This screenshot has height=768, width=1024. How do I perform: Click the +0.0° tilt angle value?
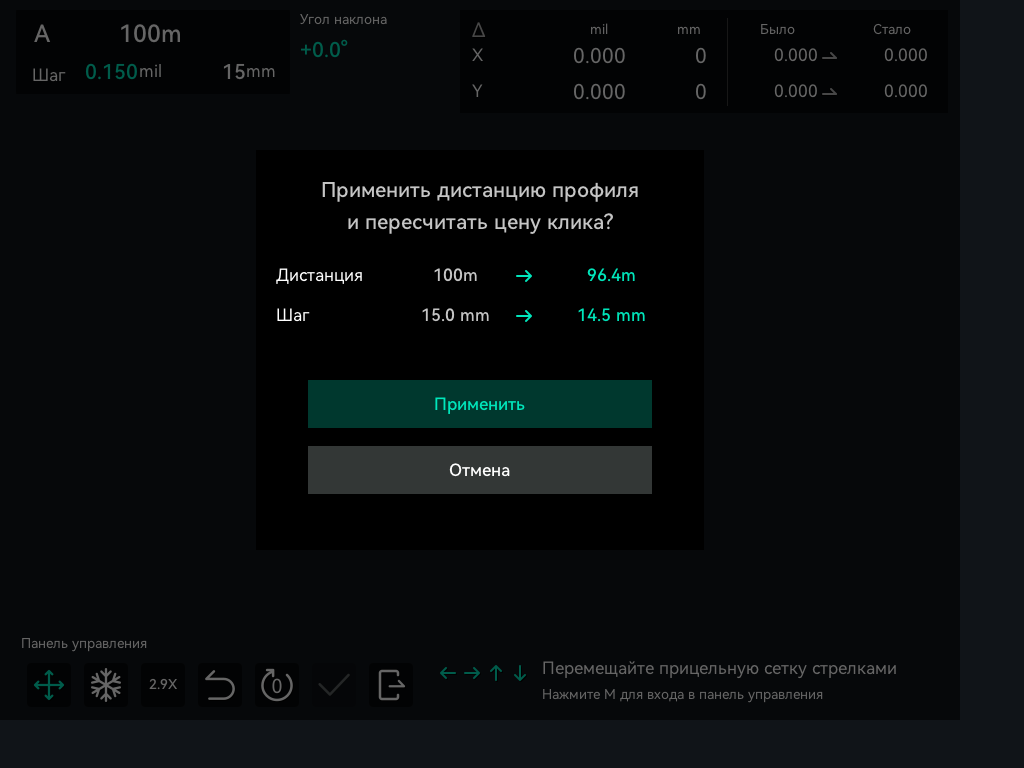click(x=324, y=50)
